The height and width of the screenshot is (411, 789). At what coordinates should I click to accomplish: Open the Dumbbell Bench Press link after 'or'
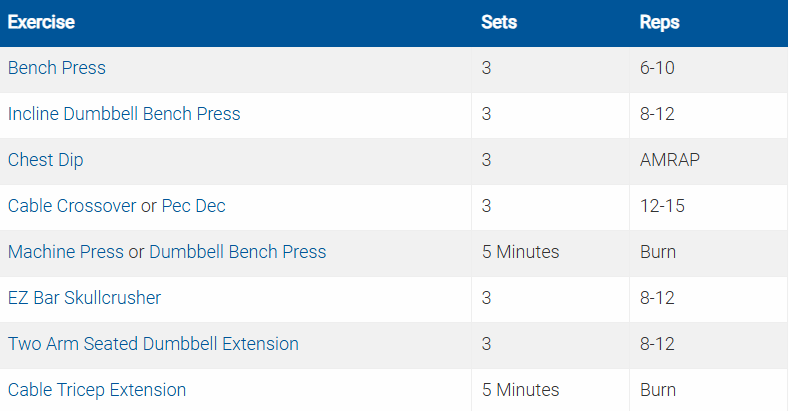(237, 252)
